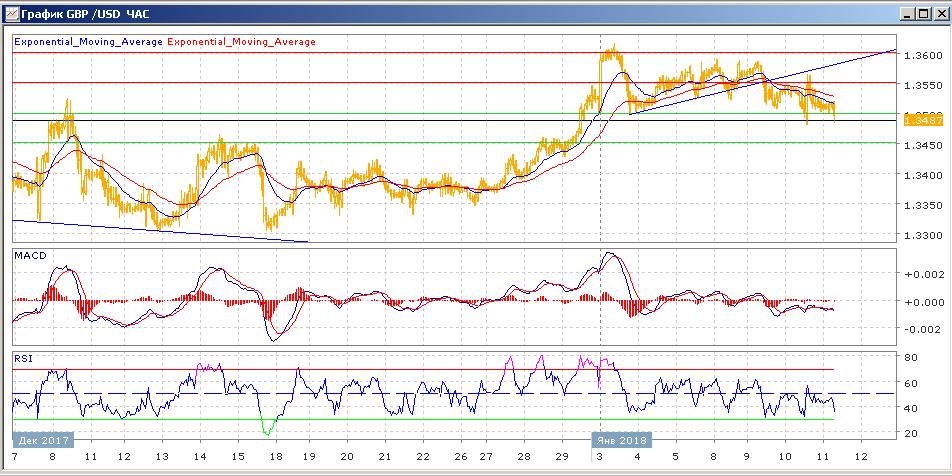This screenshot has width=952, height=476.
Task: Click the RSI 20 axis label
Action: click(910, 434)
